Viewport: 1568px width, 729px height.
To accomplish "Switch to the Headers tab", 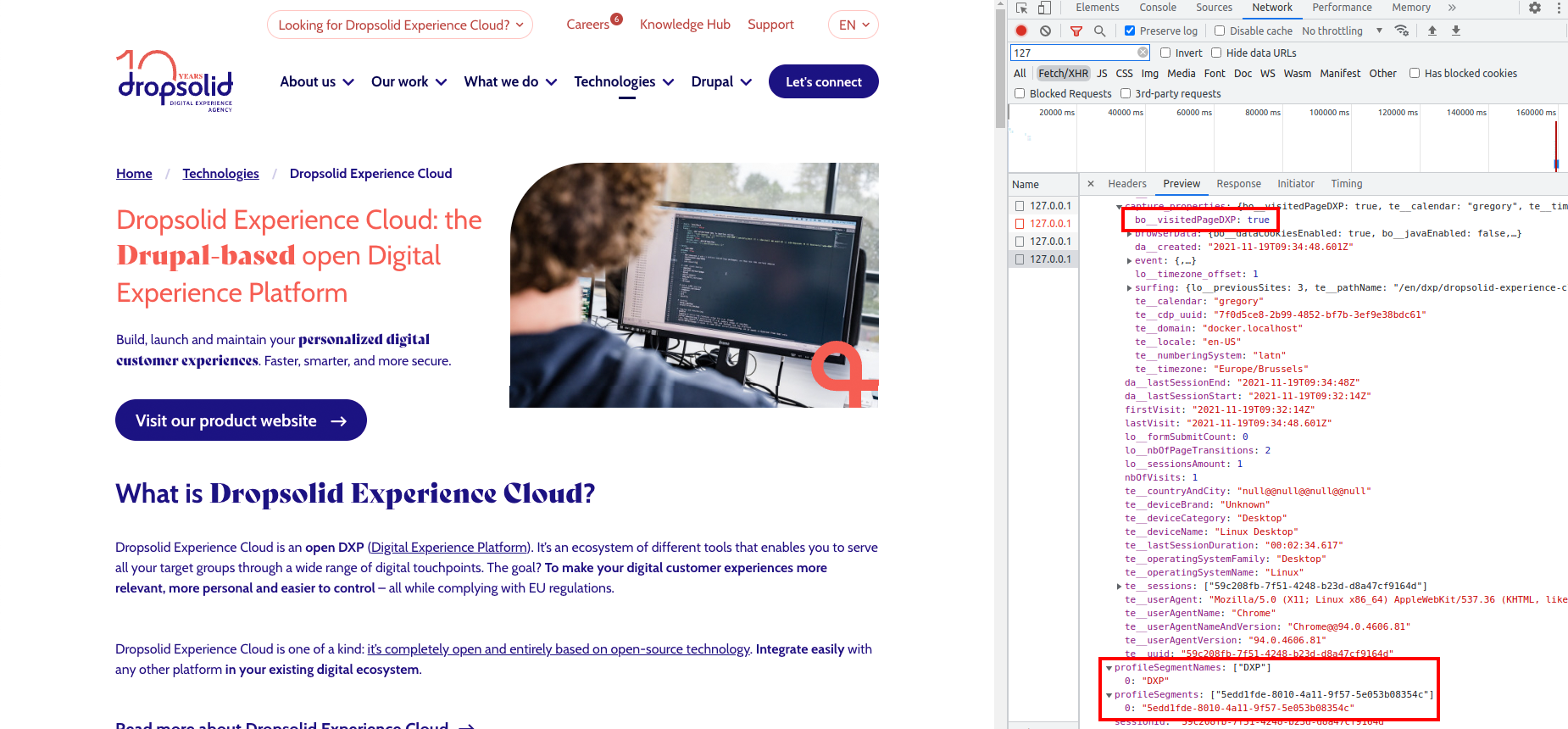I will [1127, 184].
